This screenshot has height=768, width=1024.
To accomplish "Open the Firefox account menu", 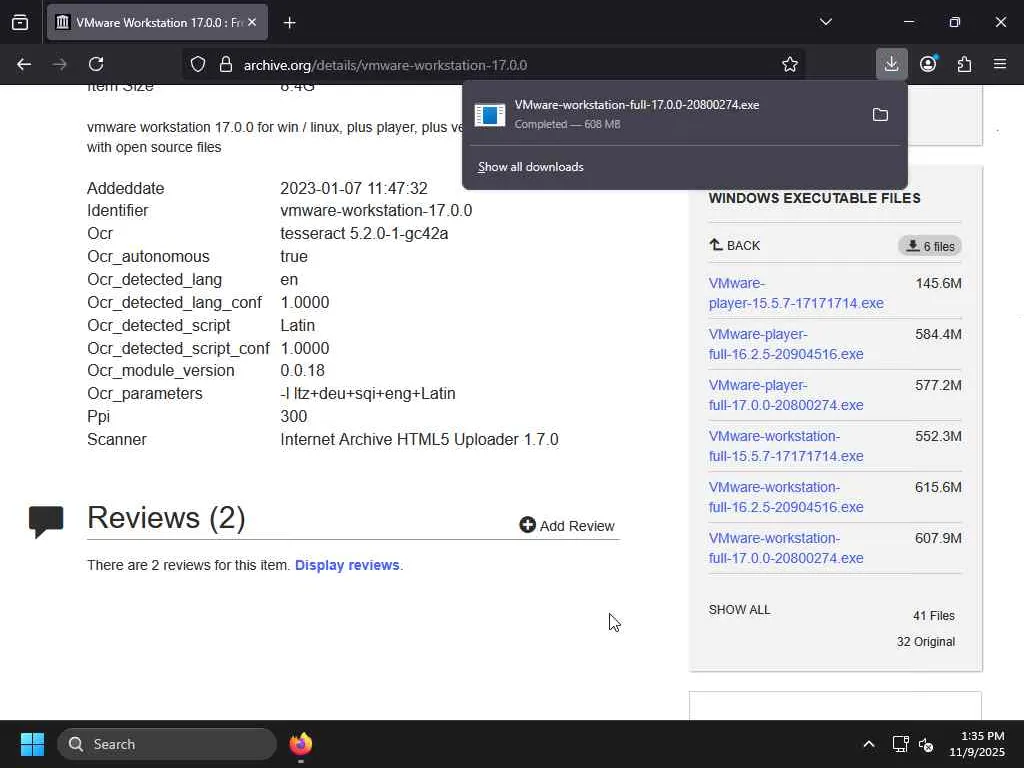I will tap(928, 65).
